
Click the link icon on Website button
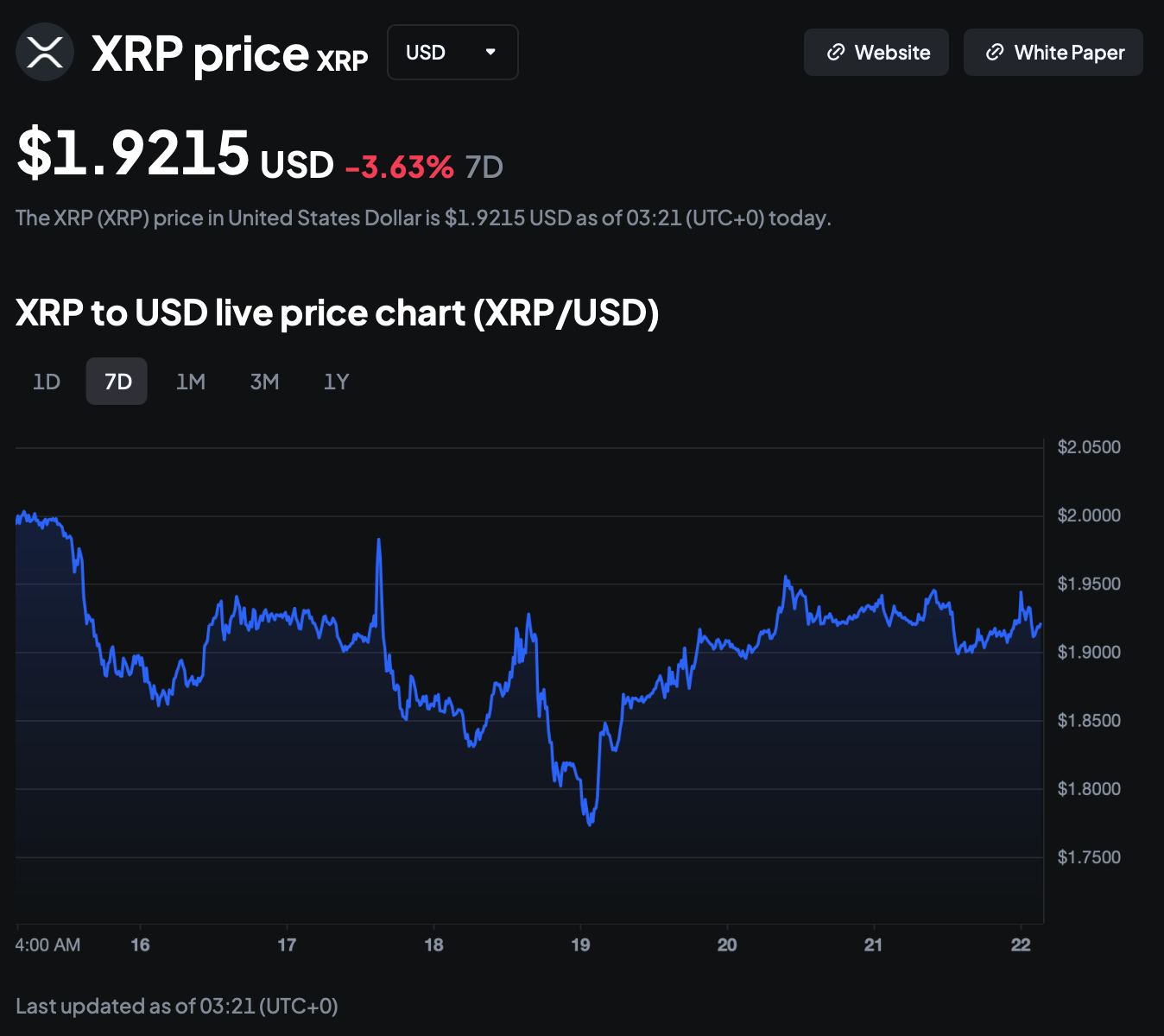[835, 53]
